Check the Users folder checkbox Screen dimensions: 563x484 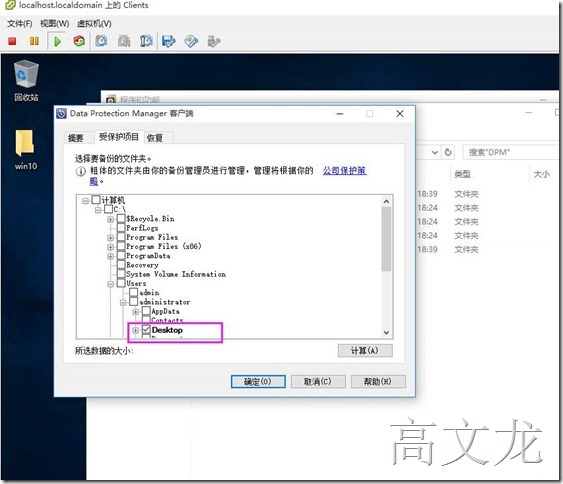(121, 283)
